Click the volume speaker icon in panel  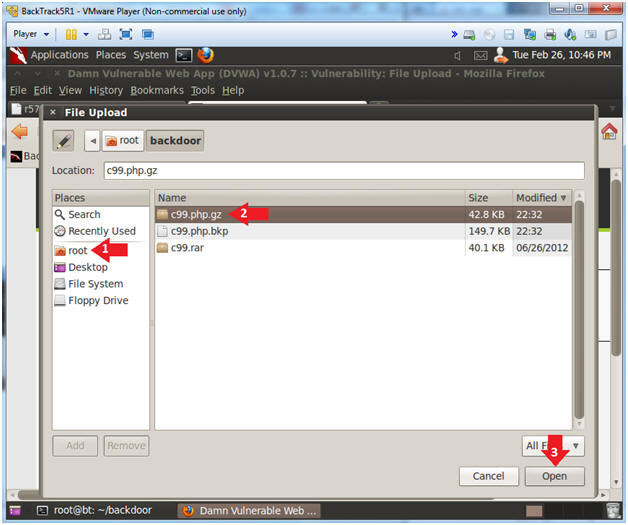457,56
